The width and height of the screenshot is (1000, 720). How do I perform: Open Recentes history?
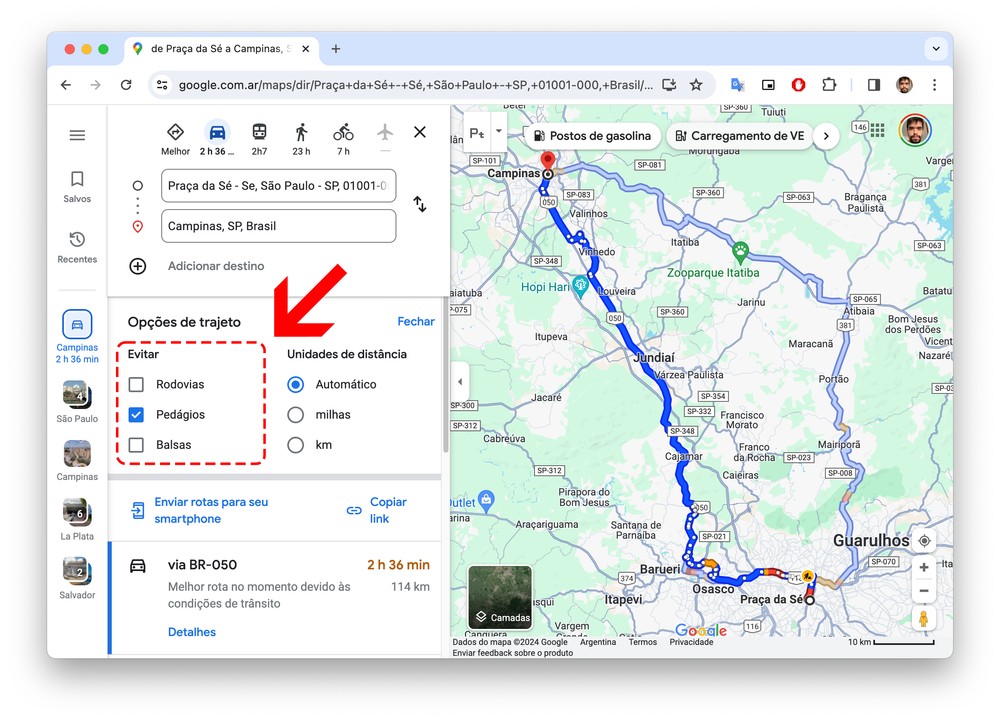click(x=77, y=247)
